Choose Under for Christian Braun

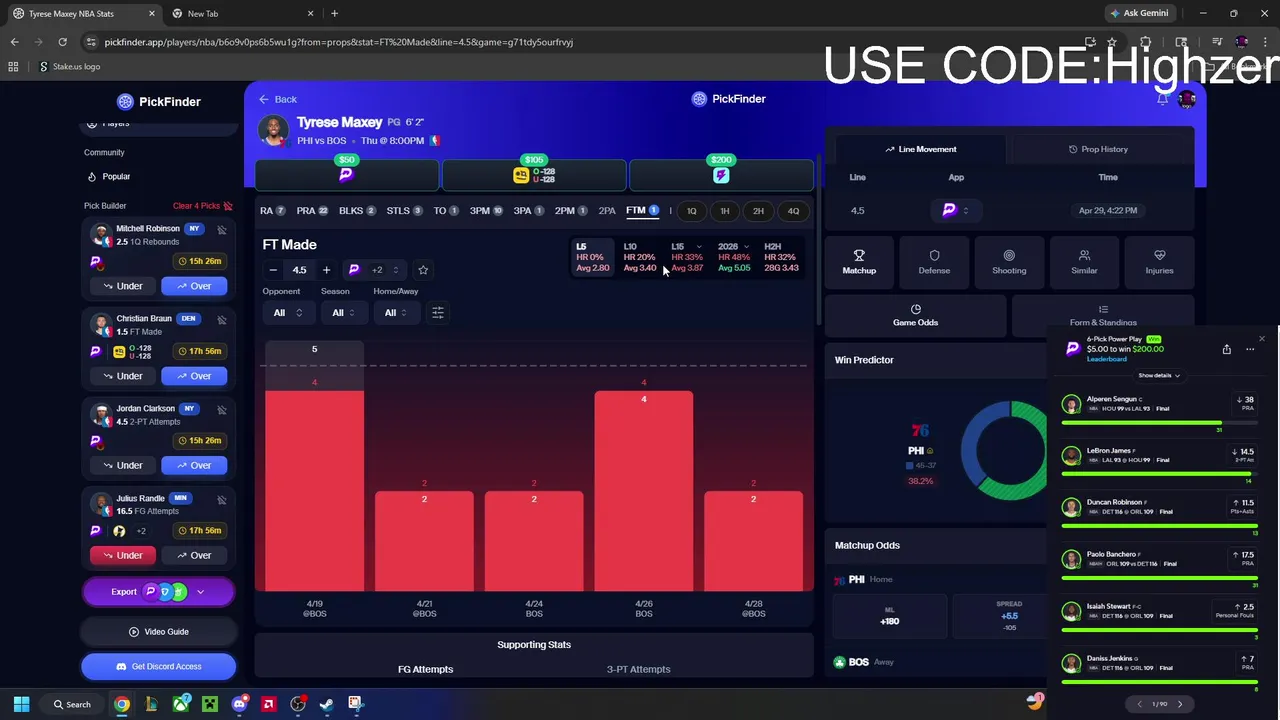click(123, 376)
